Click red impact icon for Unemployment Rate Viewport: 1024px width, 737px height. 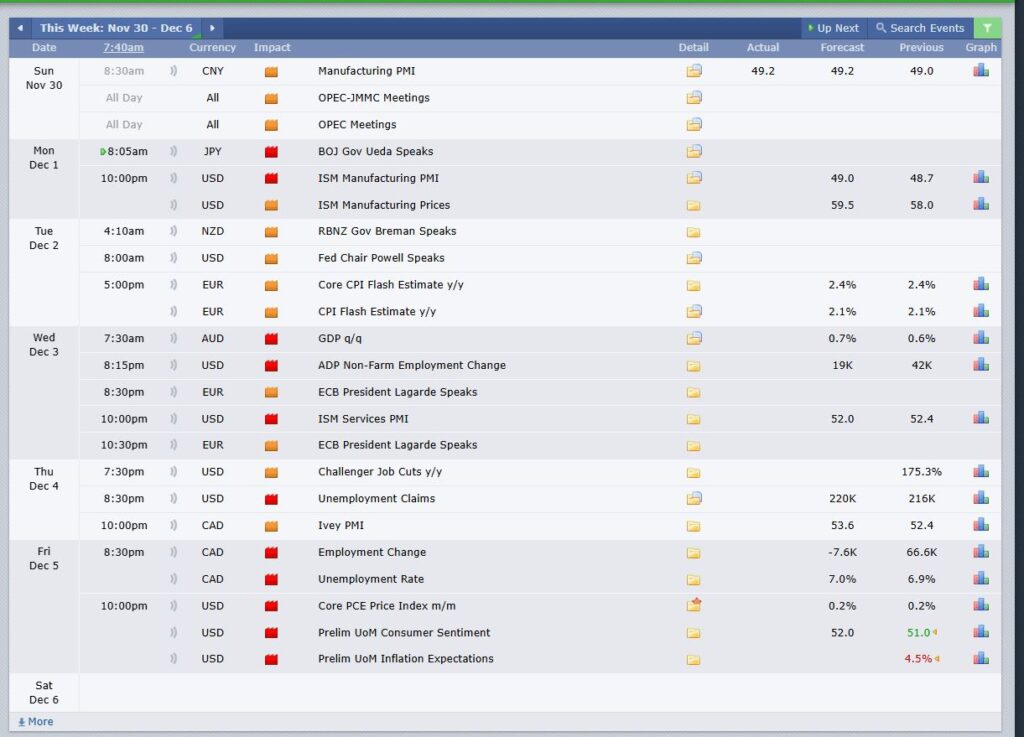coord(271,579)
